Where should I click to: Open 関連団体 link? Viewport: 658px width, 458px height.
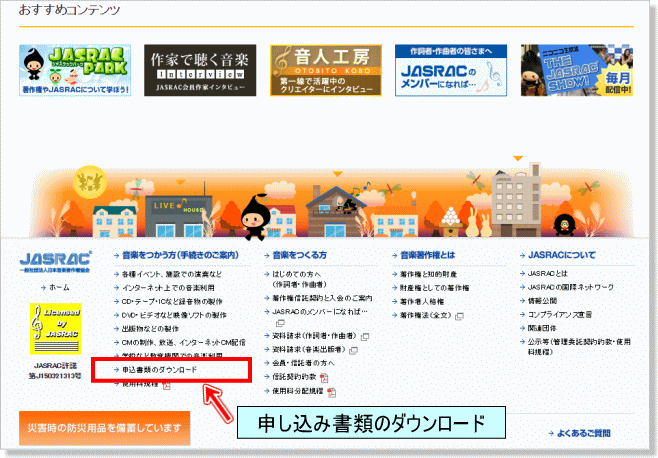[x=542, y=328]
